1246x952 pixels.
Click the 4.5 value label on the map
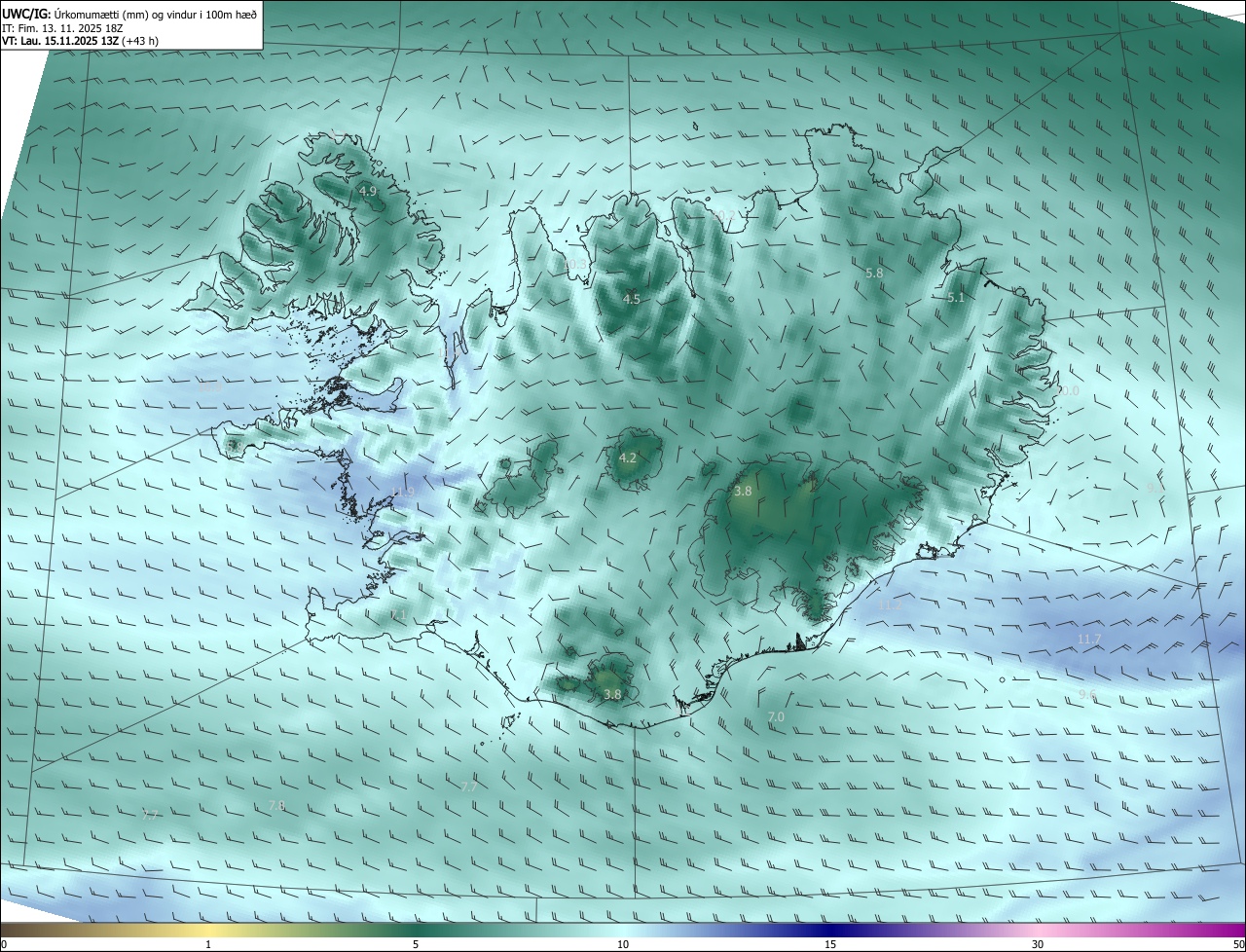pos(632,299)
